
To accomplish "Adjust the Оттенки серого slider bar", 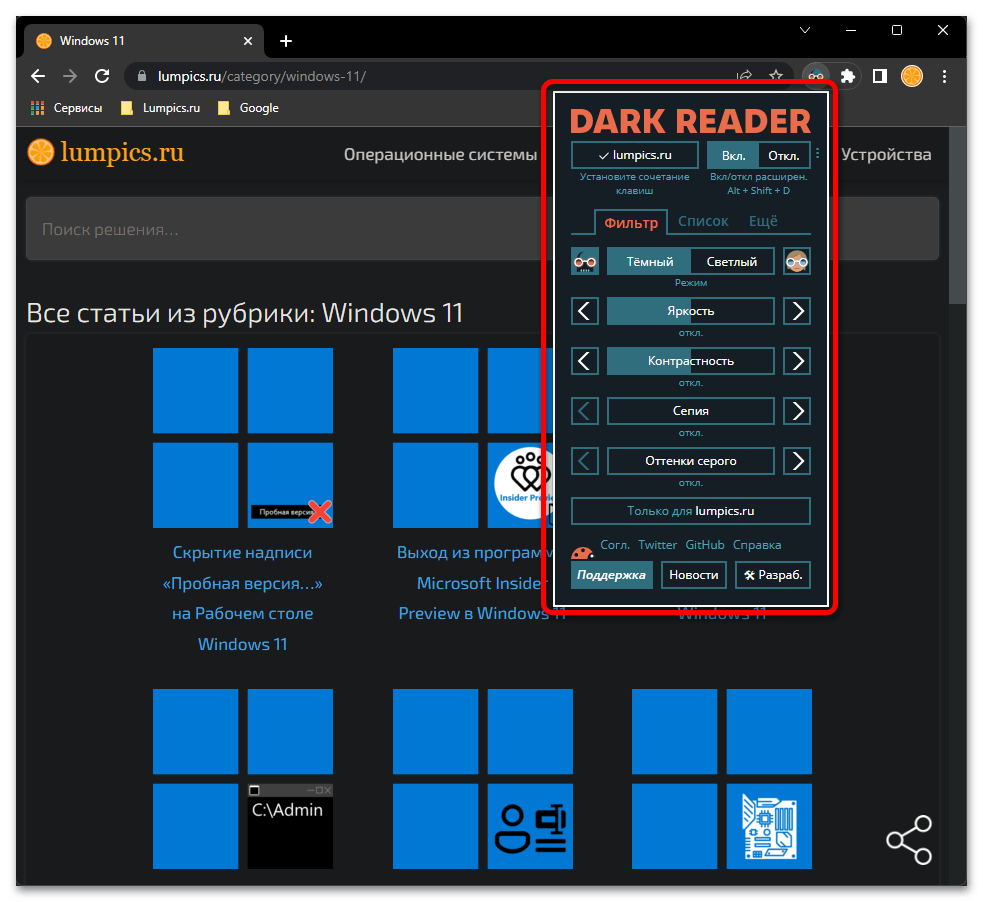I will [690, 461].
